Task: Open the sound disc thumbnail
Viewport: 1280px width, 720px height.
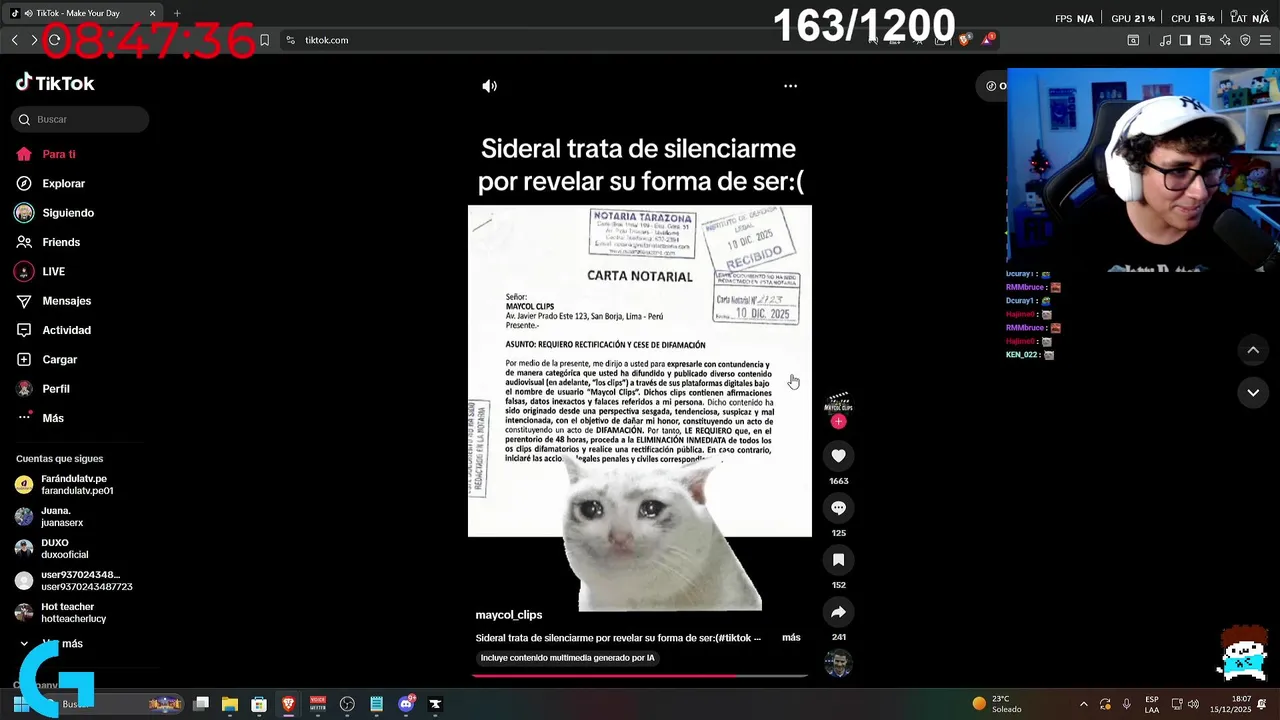Action: point(838,663)
